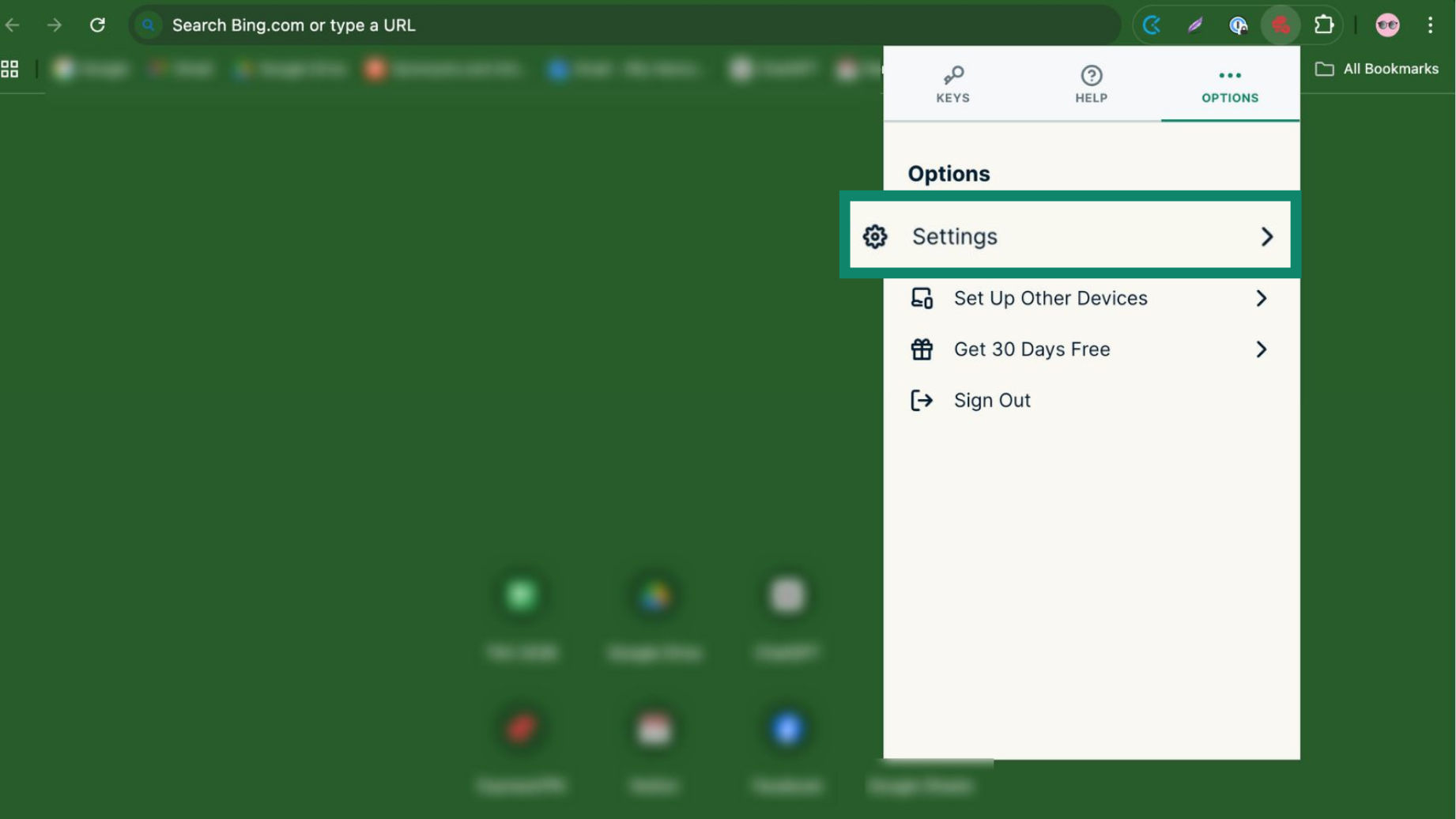Reload the current page

[x=97, y=25]
